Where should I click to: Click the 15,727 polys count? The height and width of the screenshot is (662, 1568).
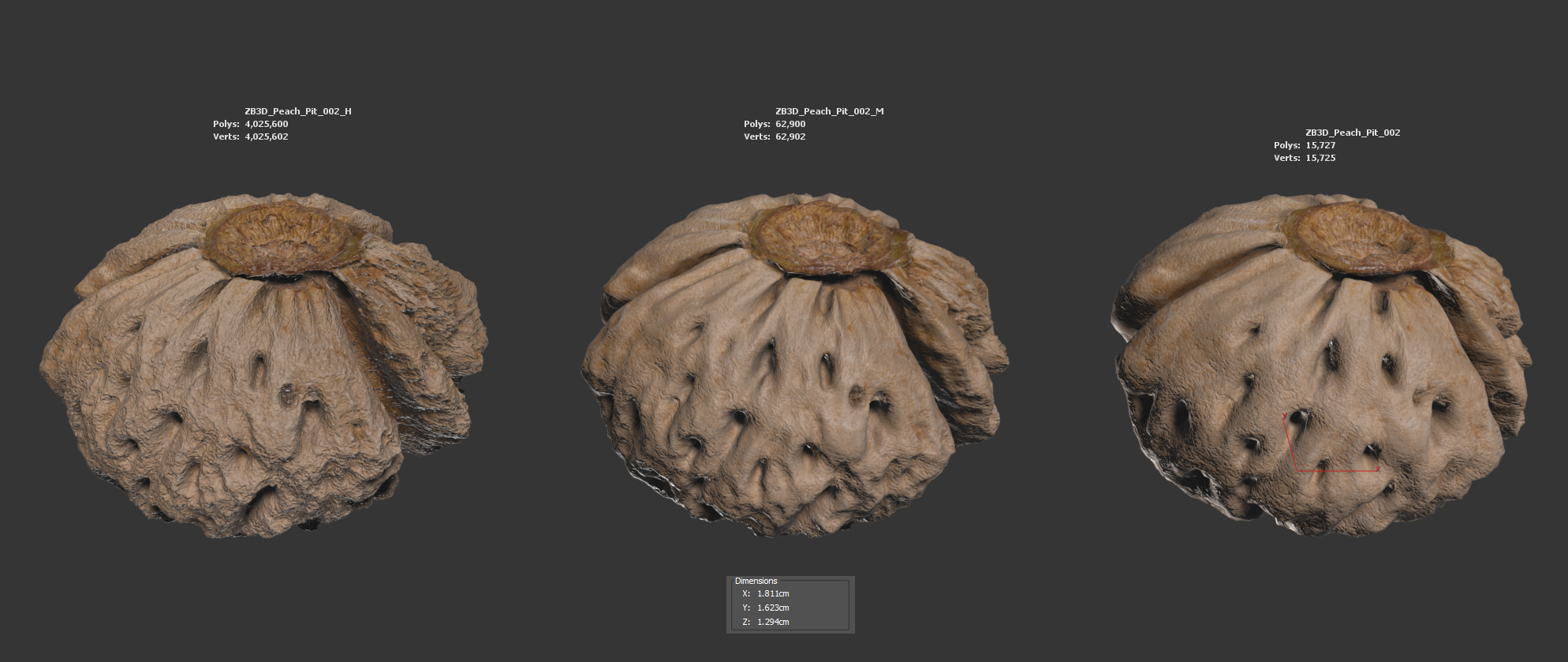(x=1320, y=145)
